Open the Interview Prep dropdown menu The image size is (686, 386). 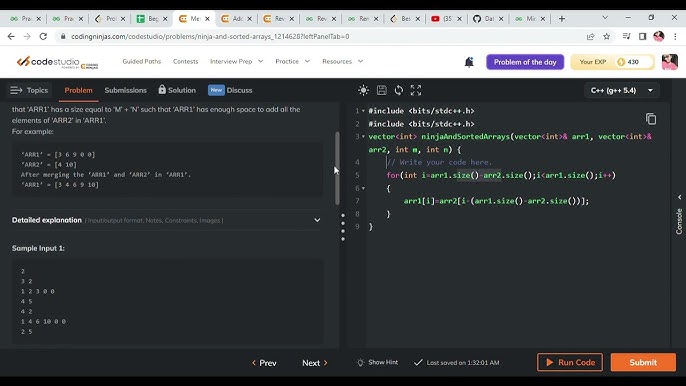pos(236,62)
